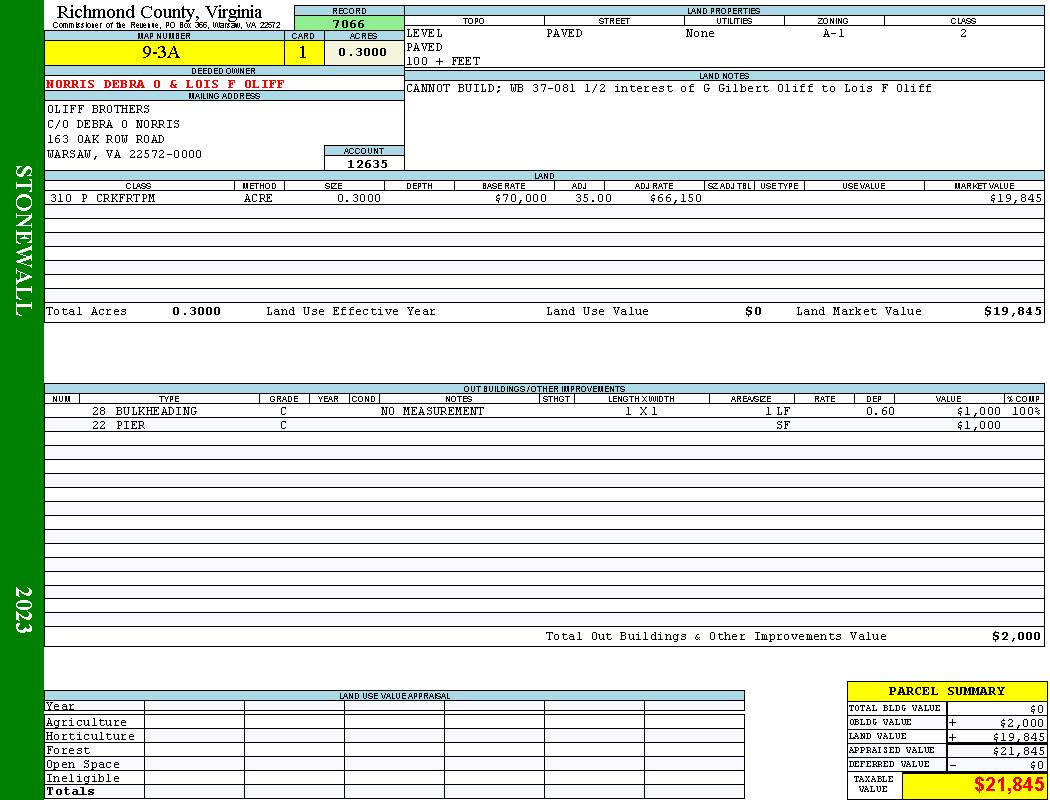The height and width of the screenshot is (800, 1050).
Task: Click the 100% complete cell
Action: [1026, 411]
